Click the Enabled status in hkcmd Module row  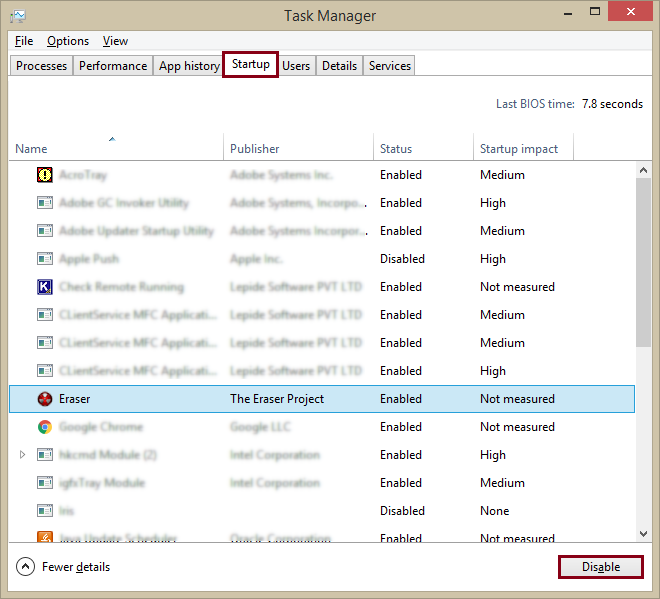401,455
